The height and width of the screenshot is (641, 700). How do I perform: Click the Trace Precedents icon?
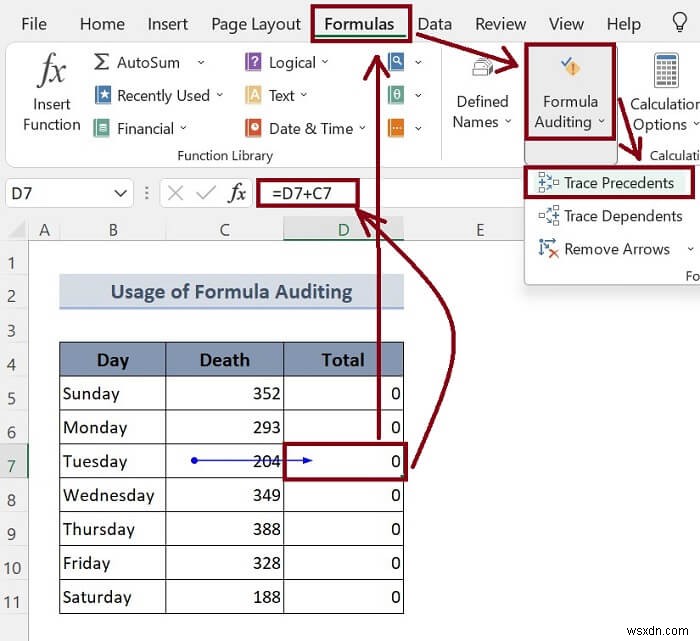coord(548,183)
